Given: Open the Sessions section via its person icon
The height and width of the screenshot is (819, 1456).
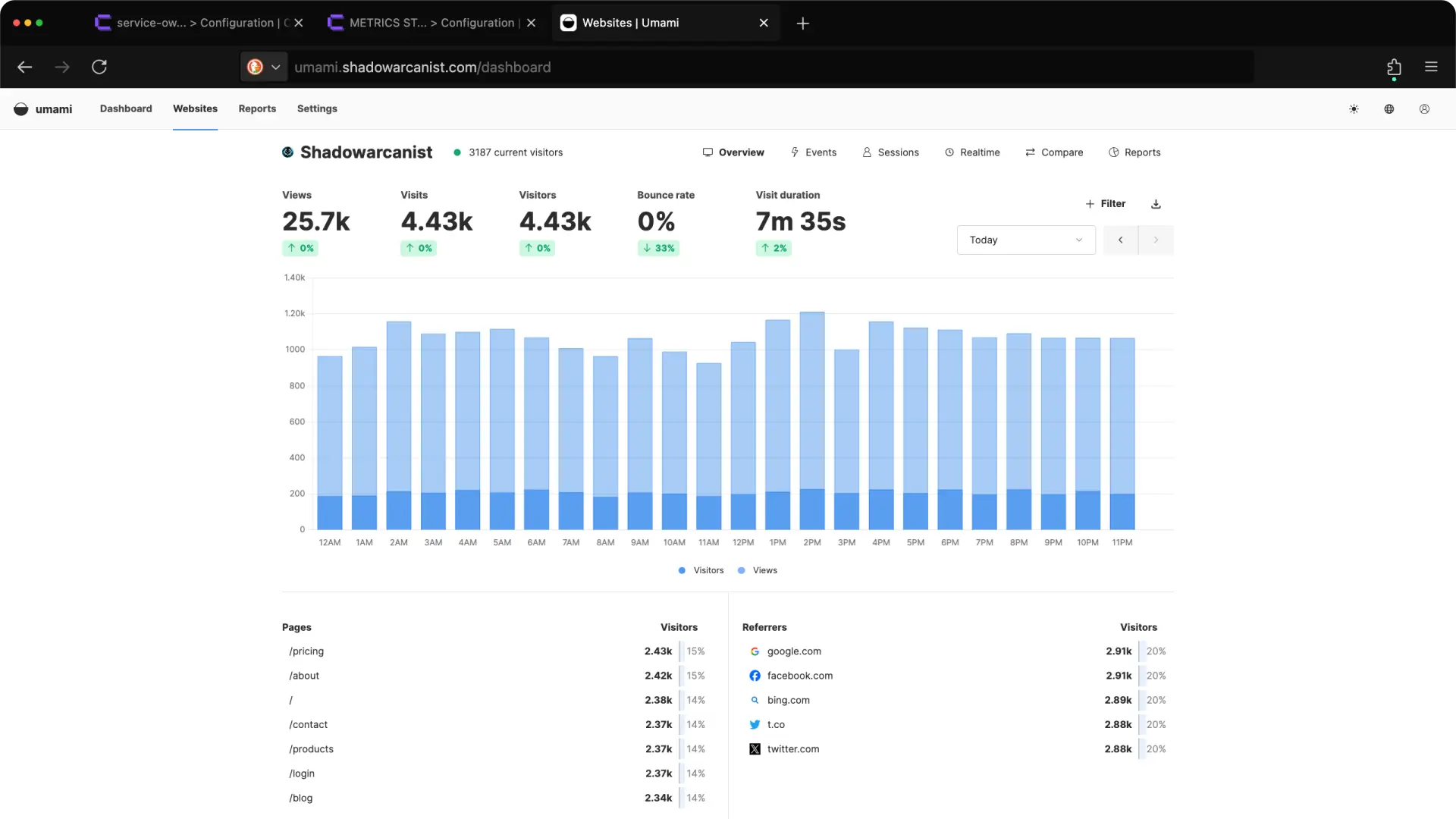Looking at the screenshot, I should [x=867, y=152].
